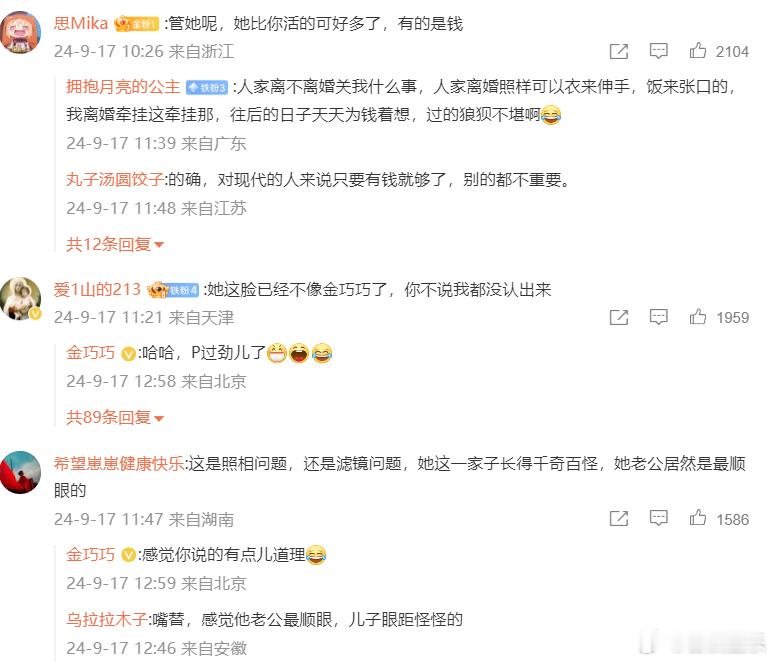This screenshot has width=774, height=662.
Task: Like 爱1山的213's comment with 1959 likes
Action: (697, 316)
